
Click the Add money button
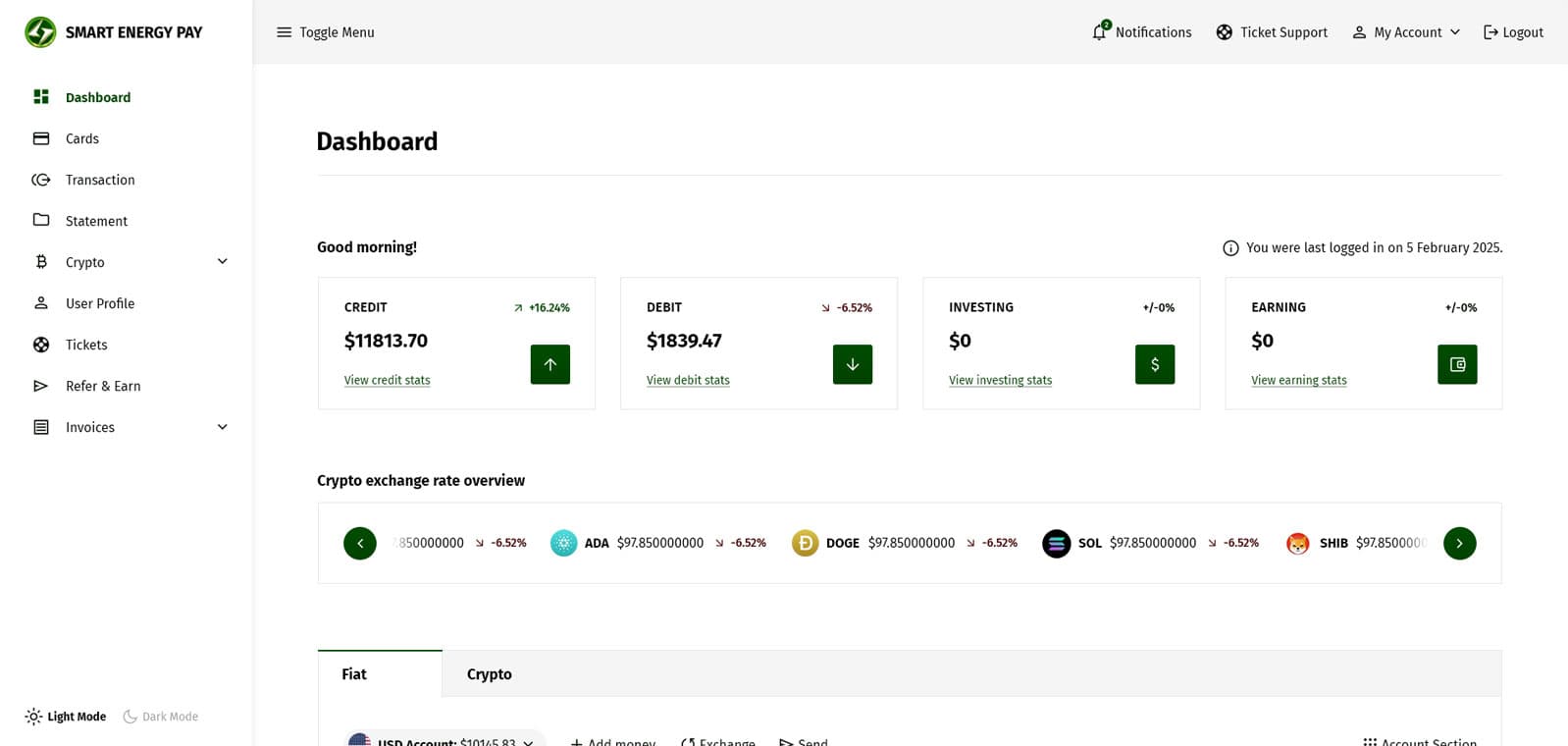pyautogui.click(x=613, y=741)
